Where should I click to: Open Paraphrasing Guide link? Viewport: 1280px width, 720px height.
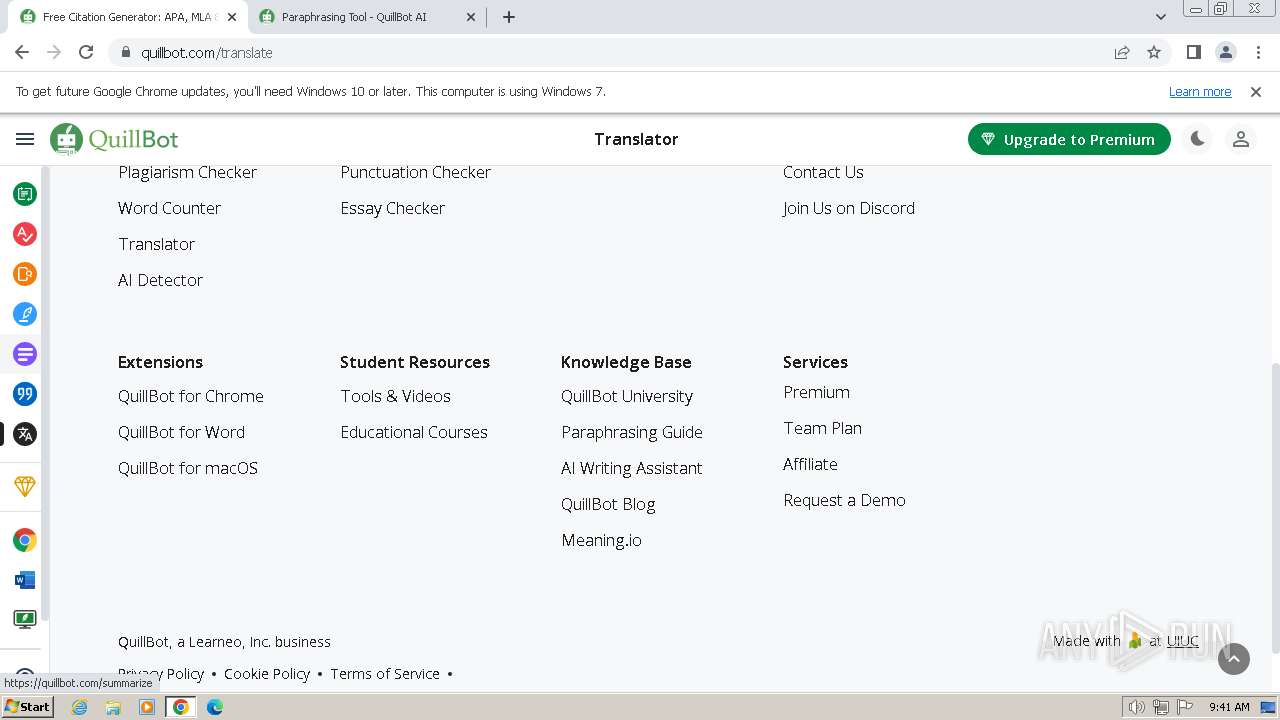[632, 432]
